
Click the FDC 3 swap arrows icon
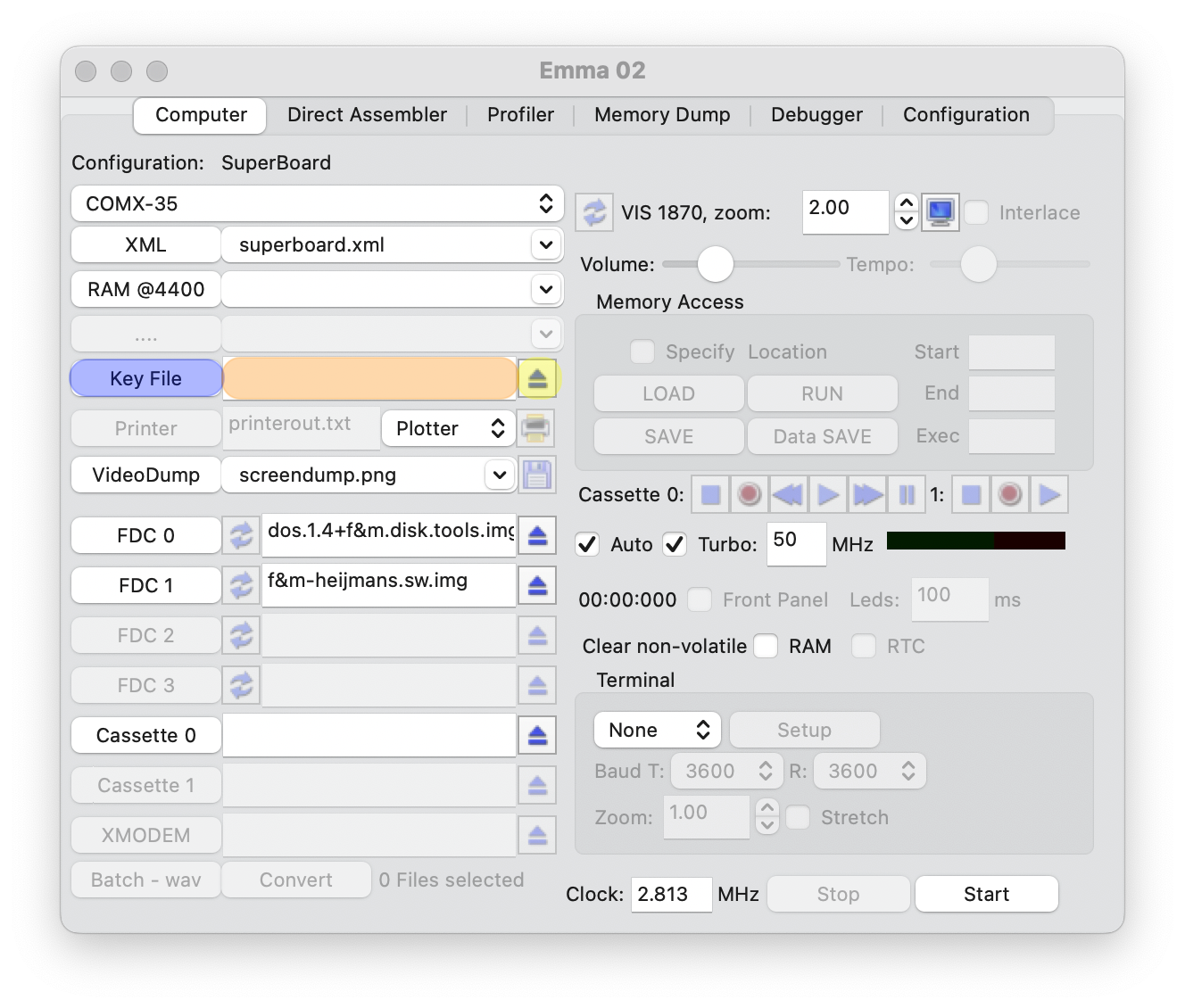point(242,685)
